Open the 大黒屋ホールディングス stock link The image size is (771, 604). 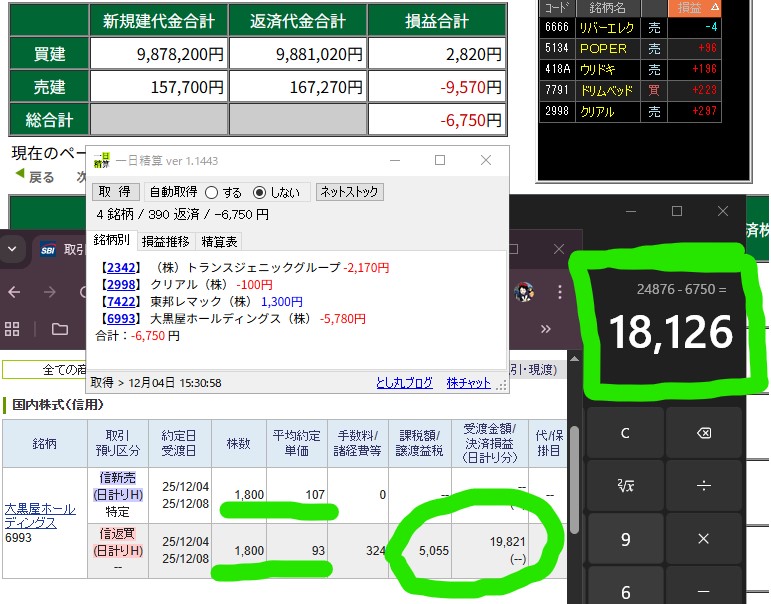tap(40, 516)
